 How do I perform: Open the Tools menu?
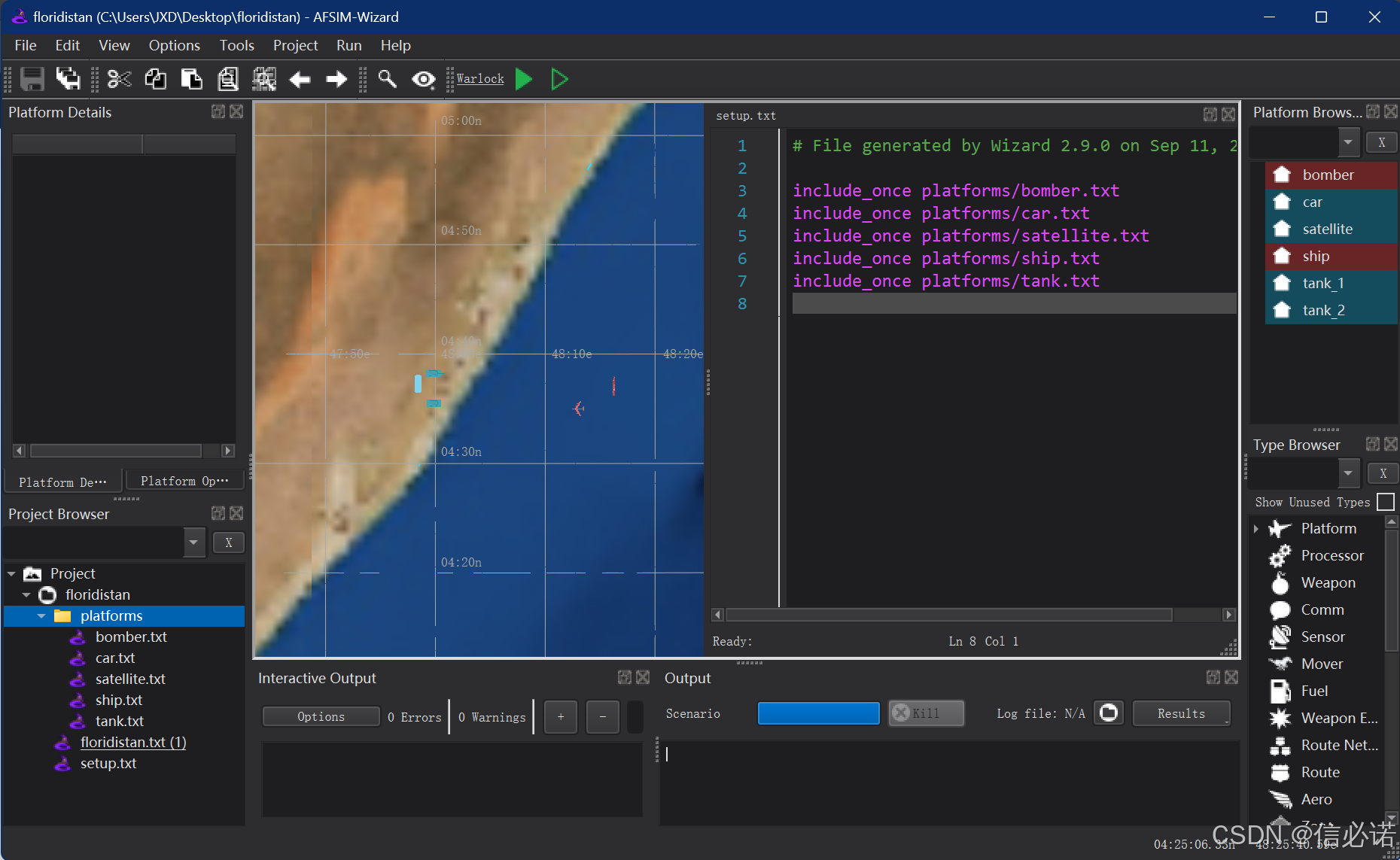click(x=236, y=45)
